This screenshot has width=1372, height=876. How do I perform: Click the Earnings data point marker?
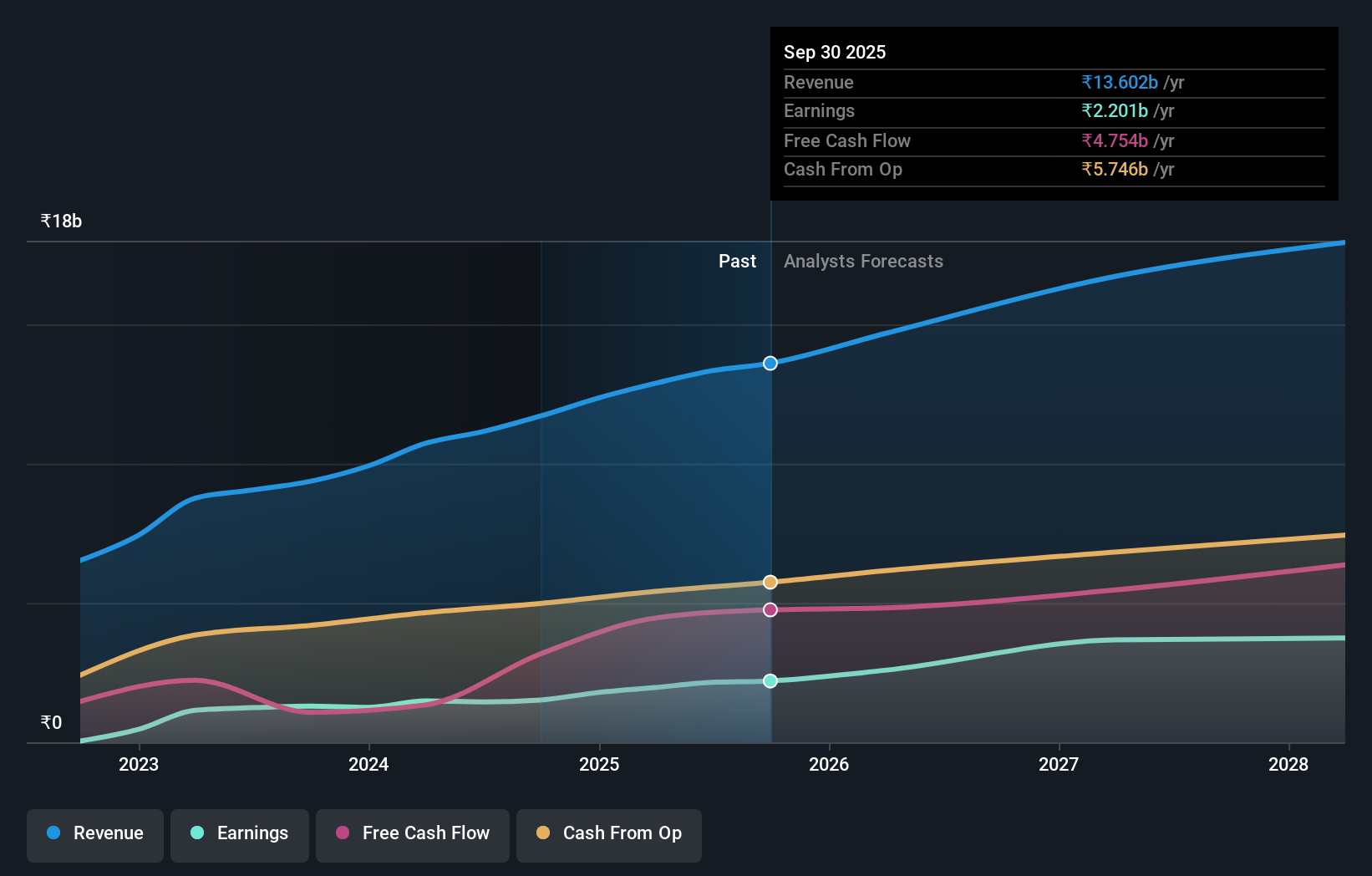coord(770,680)
